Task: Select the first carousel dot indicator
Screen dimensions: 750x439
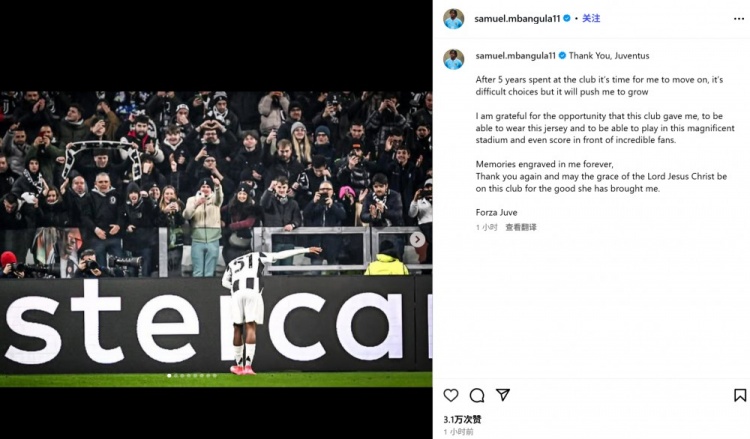Action: [x=168, y=375]
